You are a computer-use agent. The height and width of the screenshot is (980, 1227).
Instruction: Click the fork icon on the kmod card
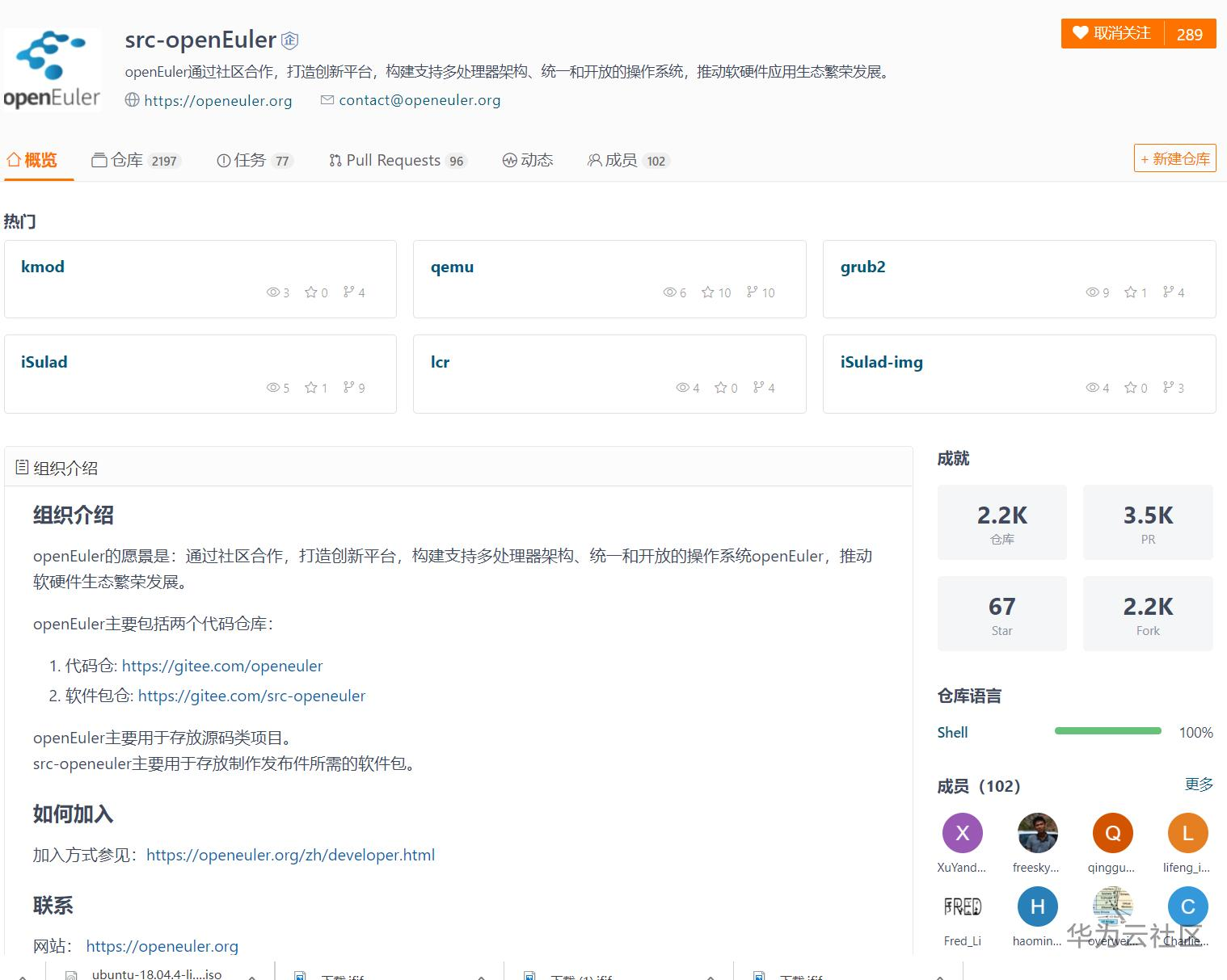coord(348,292)
